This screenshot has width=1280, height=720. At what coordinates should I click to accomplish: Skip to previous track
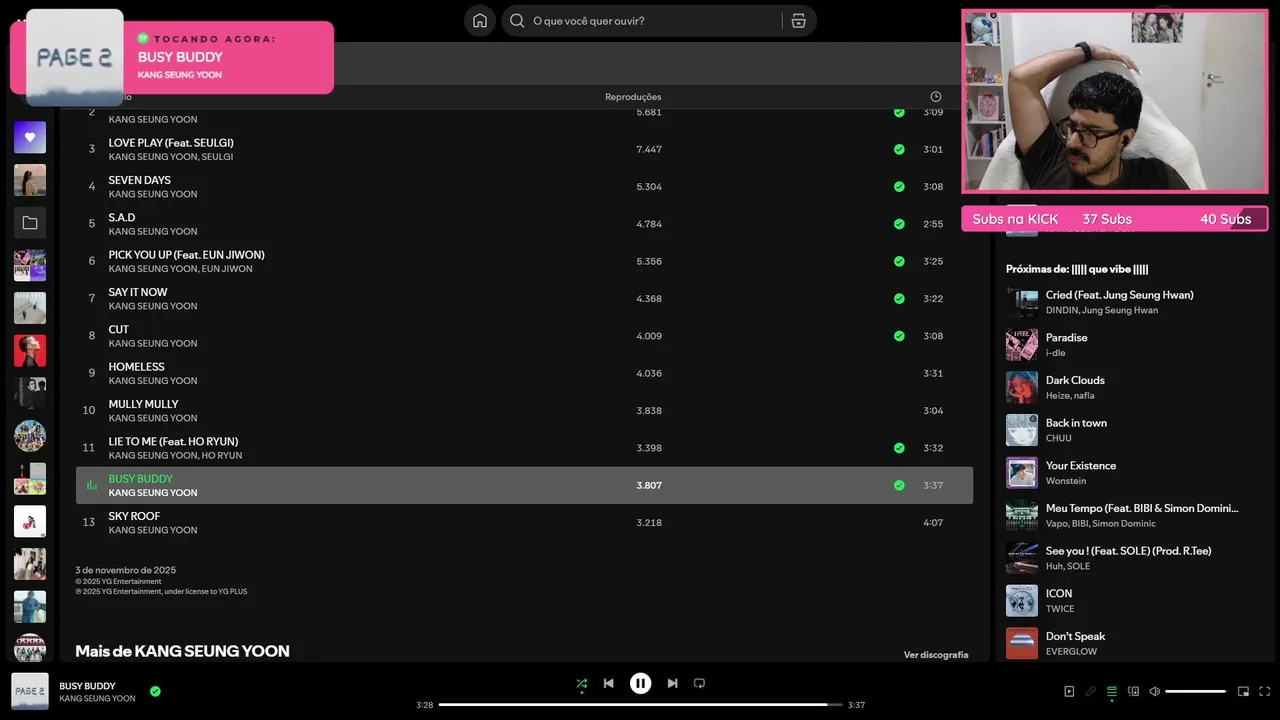(608, 684)
